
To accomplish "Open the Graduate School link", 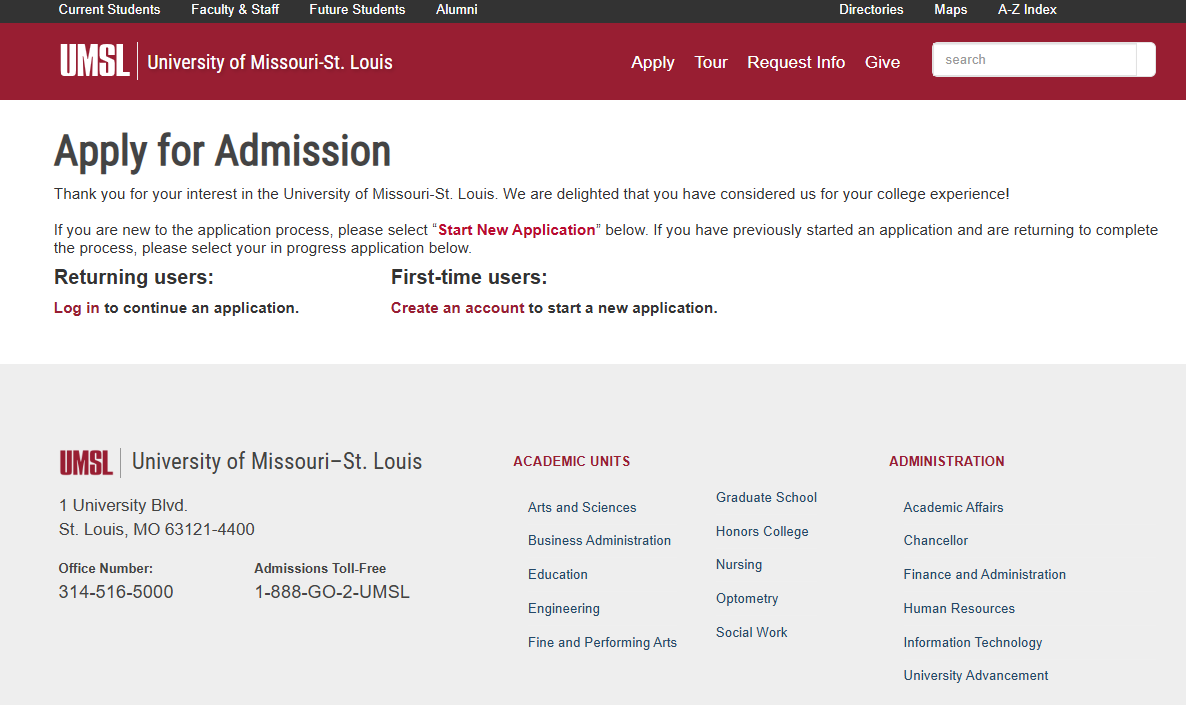I will (x=766, y=497).
